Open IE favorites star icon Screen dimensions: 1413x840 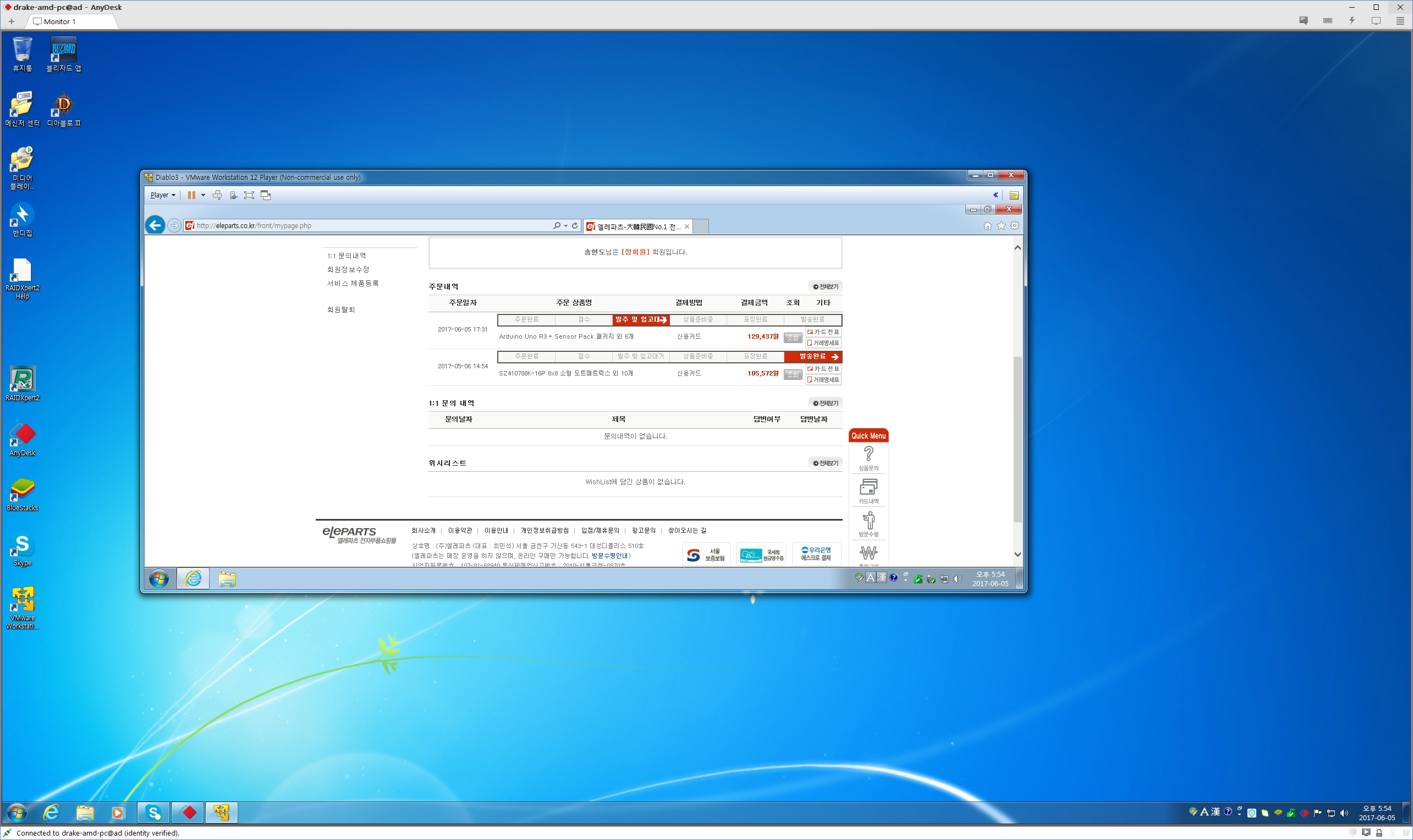click(x=1001, y=225)
